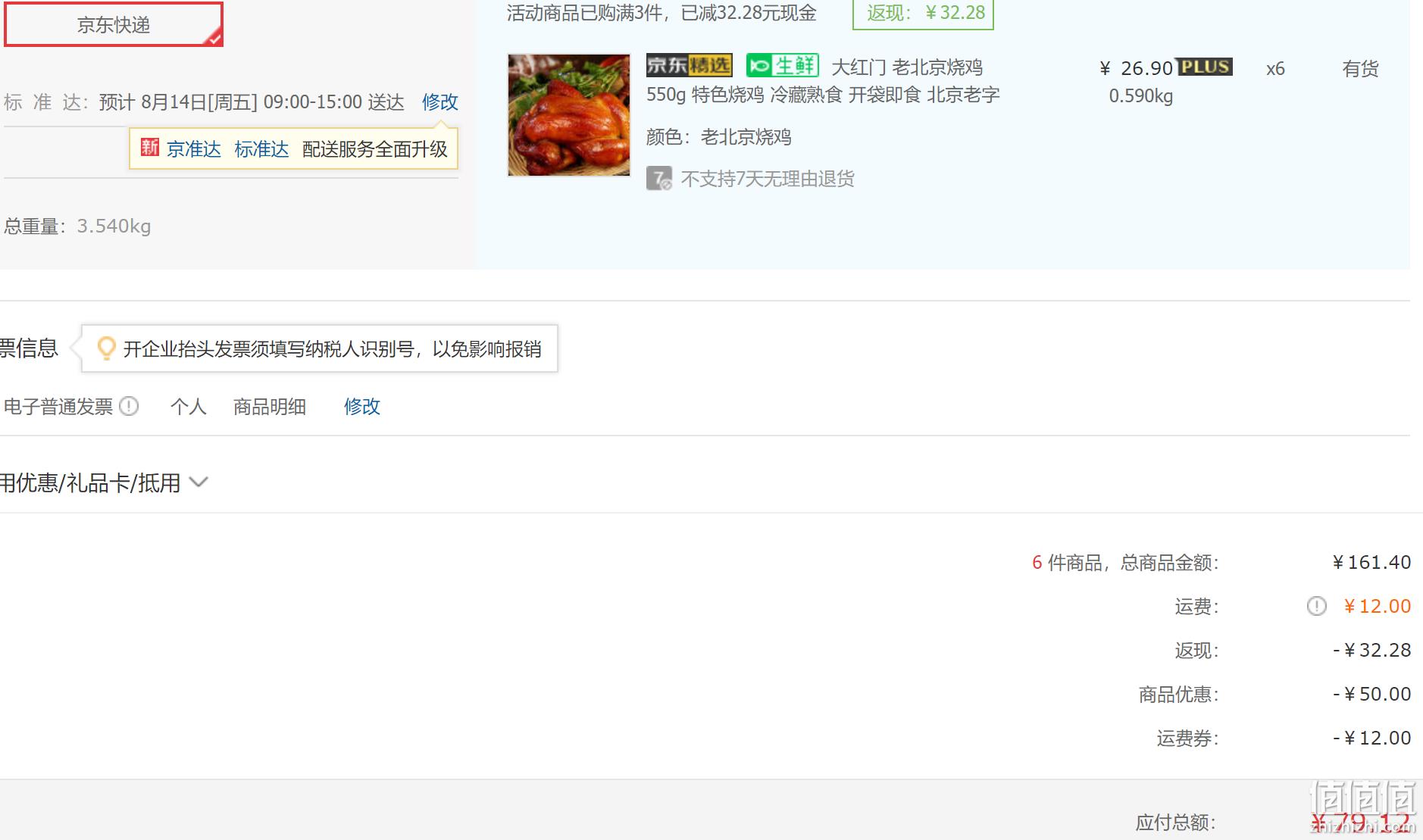Open the 标准达 service link
Viewport: 1423px width, 840px height.
(x=261, y=149)
